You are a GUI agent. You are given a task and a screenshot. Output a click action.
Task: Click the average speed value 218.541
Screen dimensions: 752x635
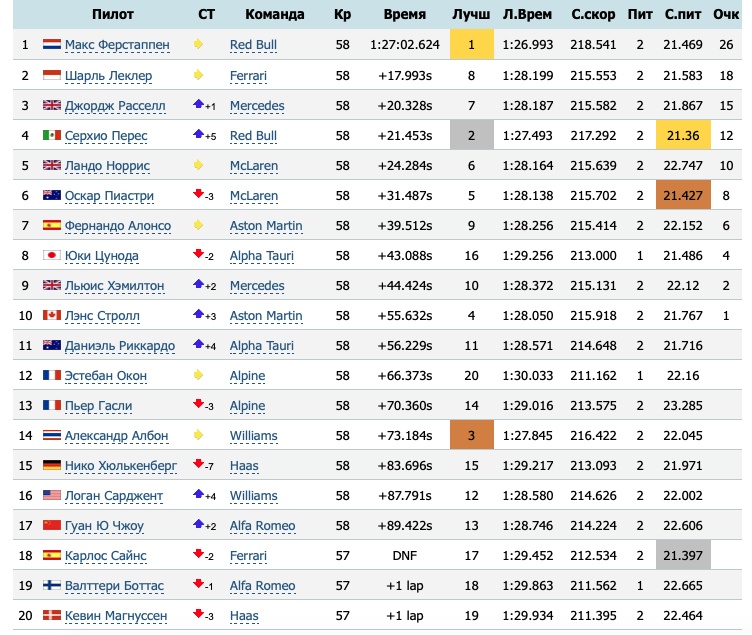(593, 45)
